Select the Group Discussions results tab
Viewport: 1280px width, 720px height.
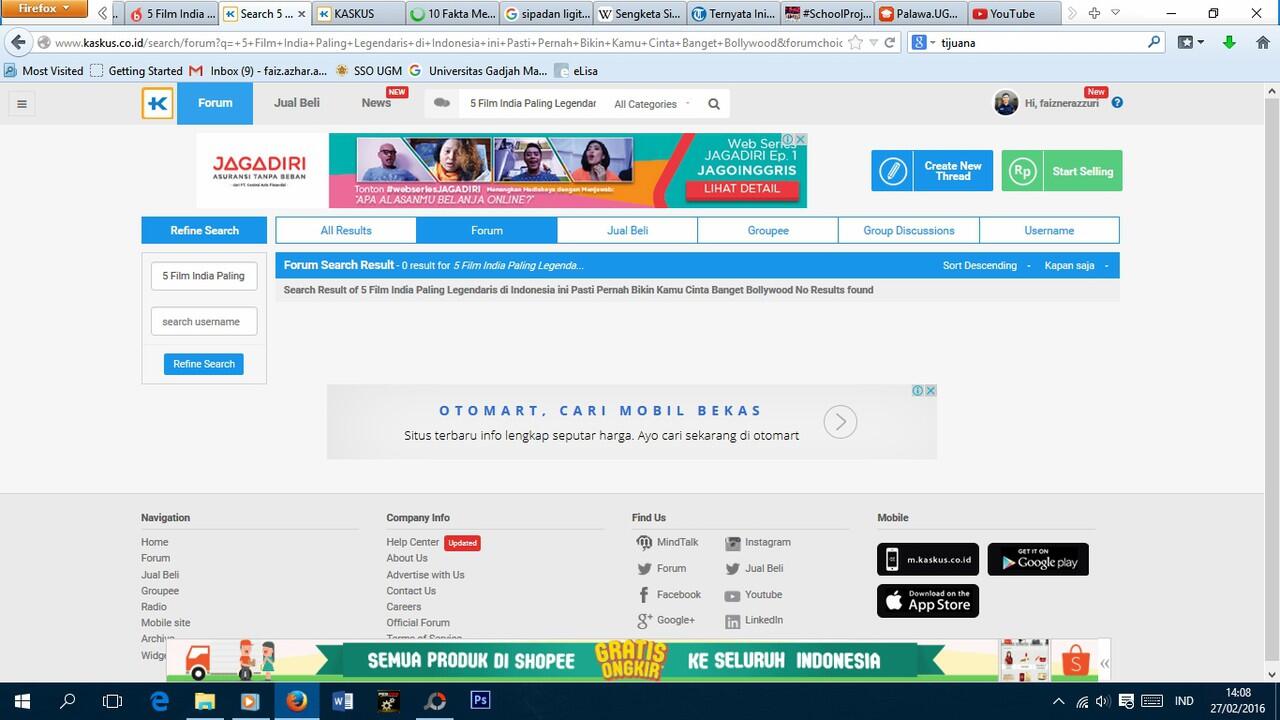tap(909, 230)
